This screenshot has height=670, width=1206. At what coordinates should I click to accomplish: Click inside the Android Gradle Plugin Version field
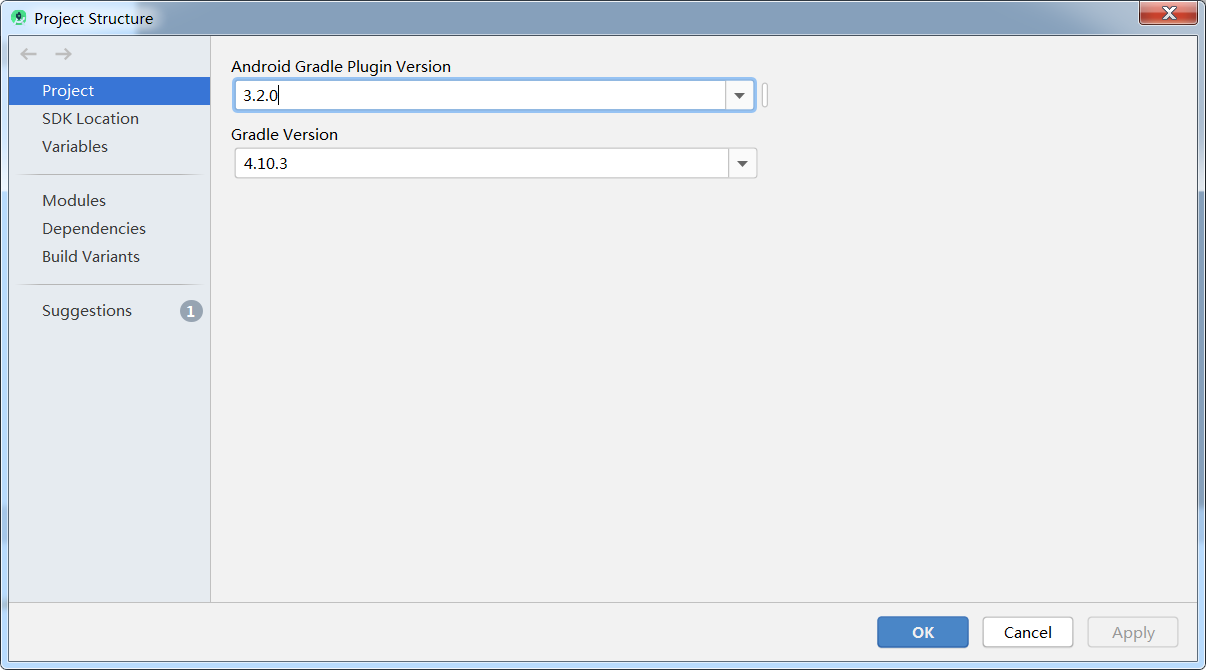tap(450, 95)
